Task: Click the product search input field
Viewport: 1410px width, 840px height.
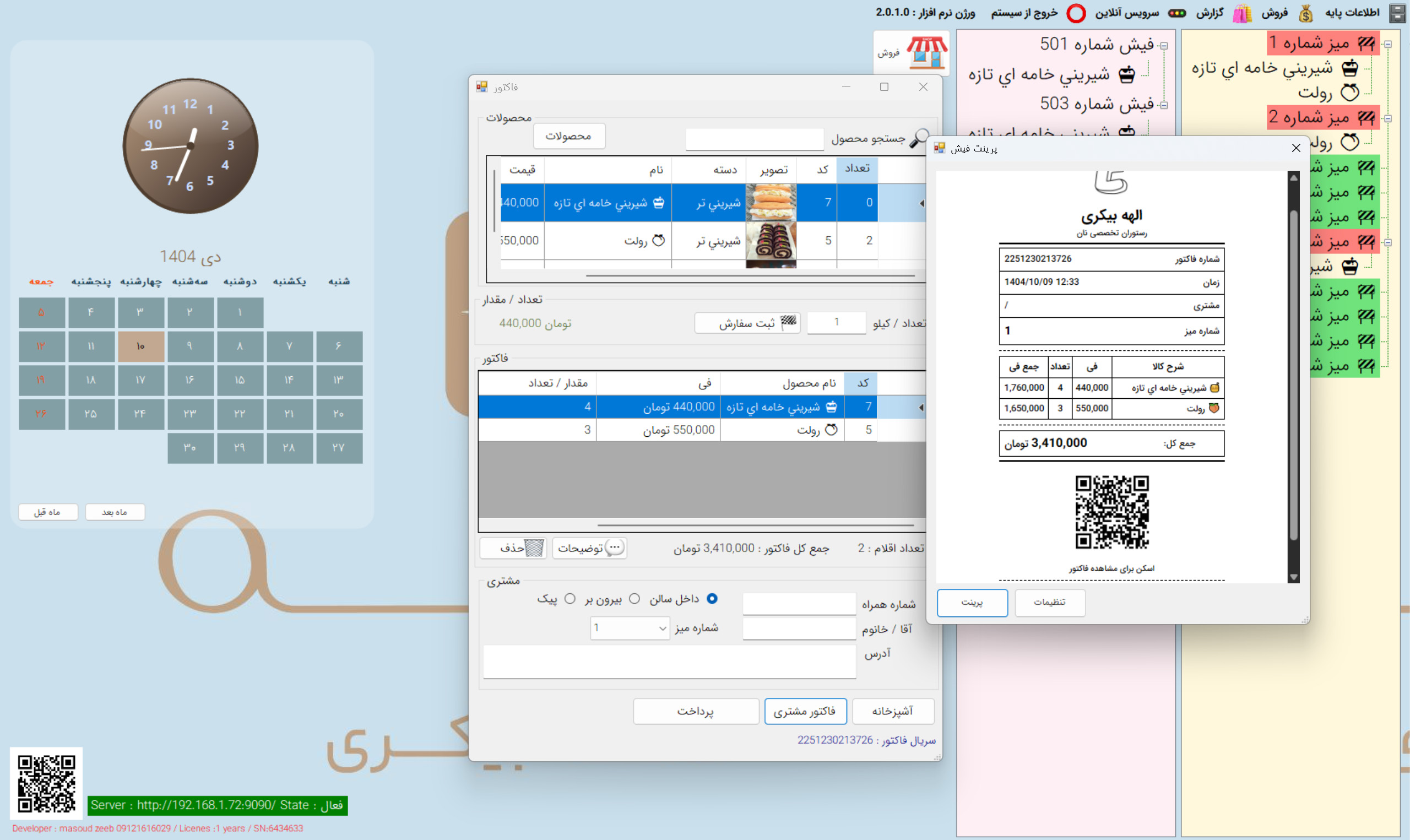Action: 753,139
